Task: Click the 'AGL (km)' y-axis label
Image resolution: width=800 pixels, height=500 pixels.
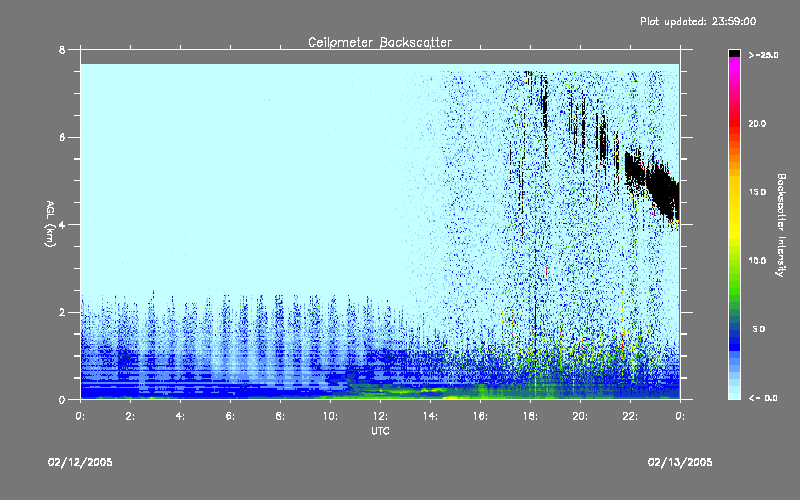Action: [50, 224]
